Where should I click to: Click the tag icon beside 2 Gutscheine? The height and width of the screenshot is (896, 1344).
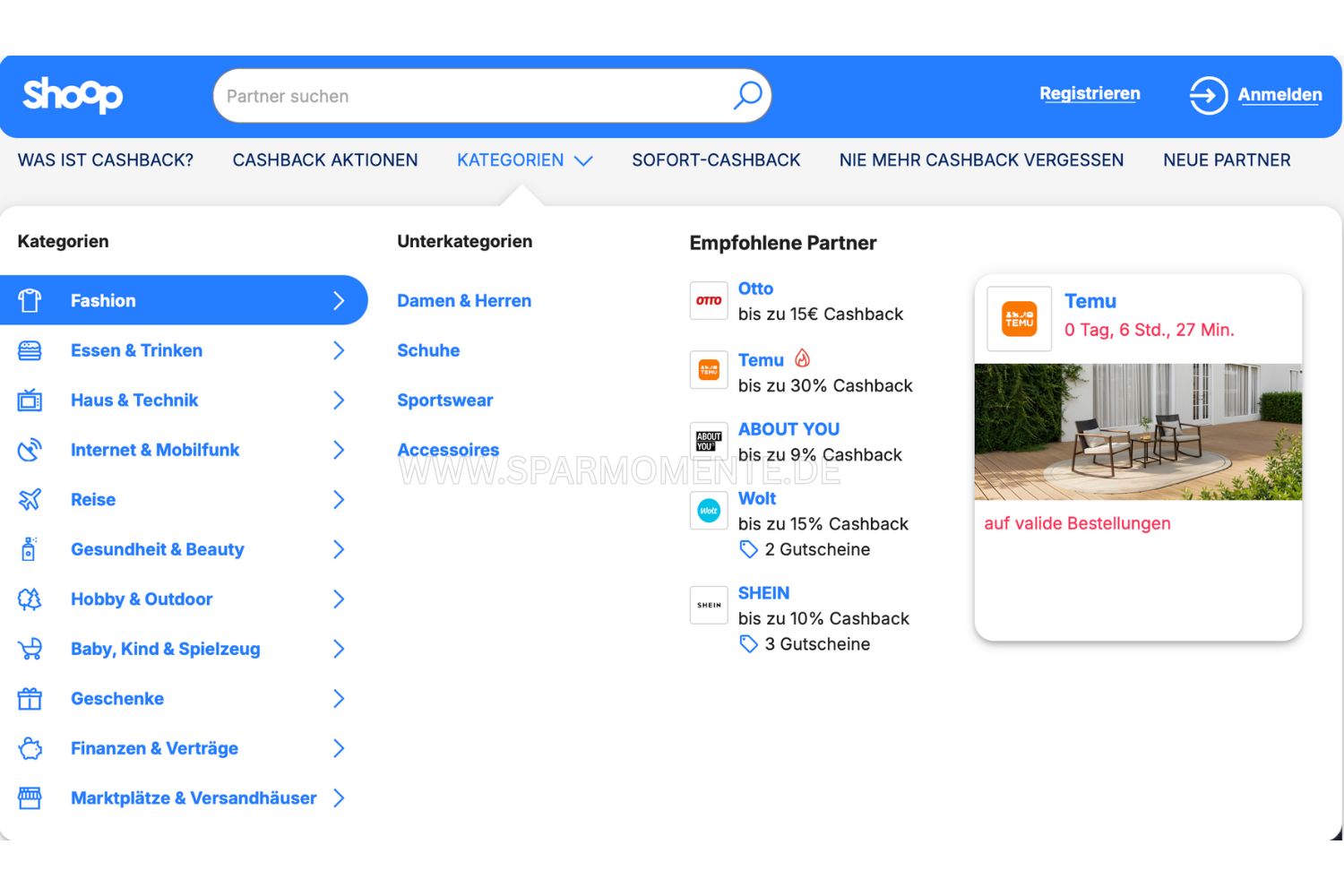(748, 549)
